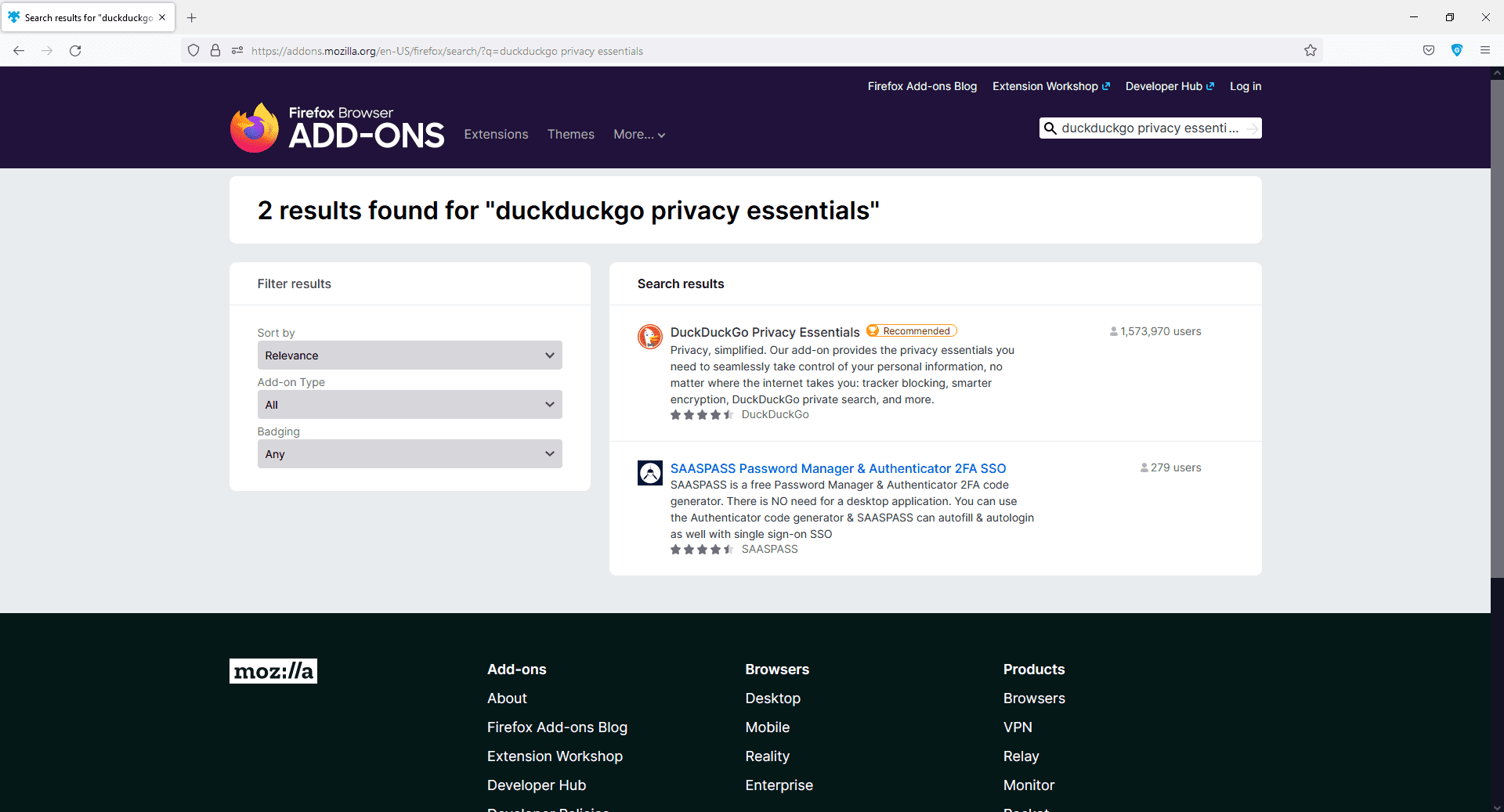Open the Badging dropdown
The width and height of the screenshot is (1504, 812).
(x=410, y=454)
